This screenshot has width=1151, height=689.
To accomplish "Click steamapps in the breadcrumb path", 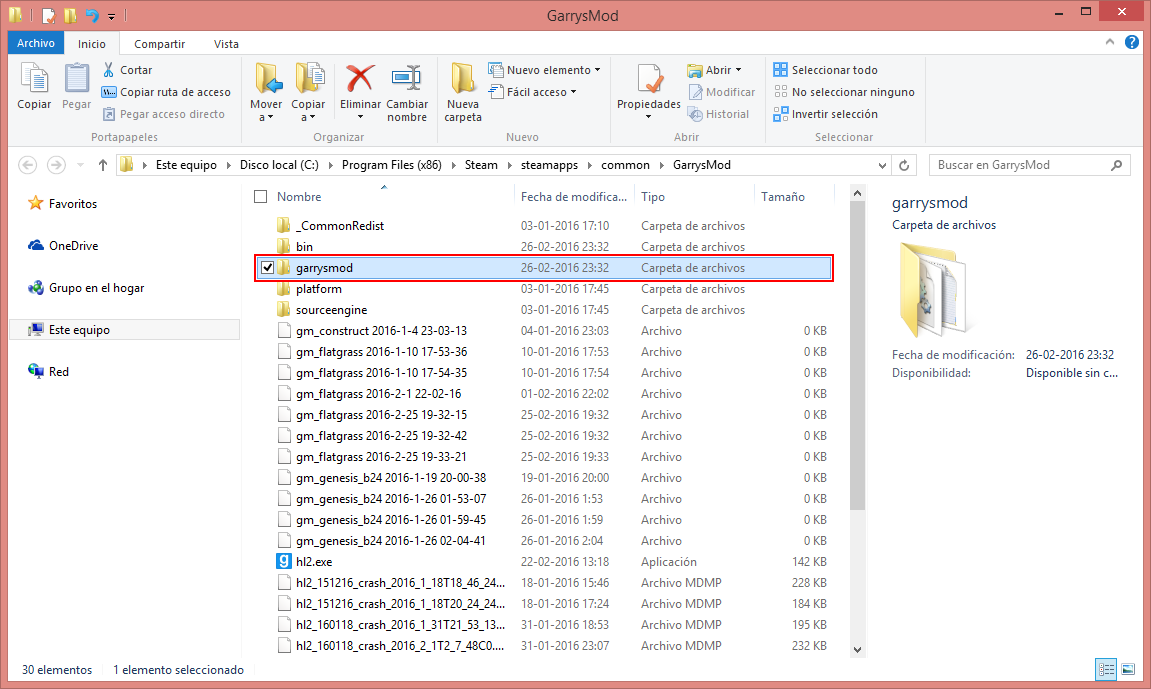I will click(x=549, y=165).
